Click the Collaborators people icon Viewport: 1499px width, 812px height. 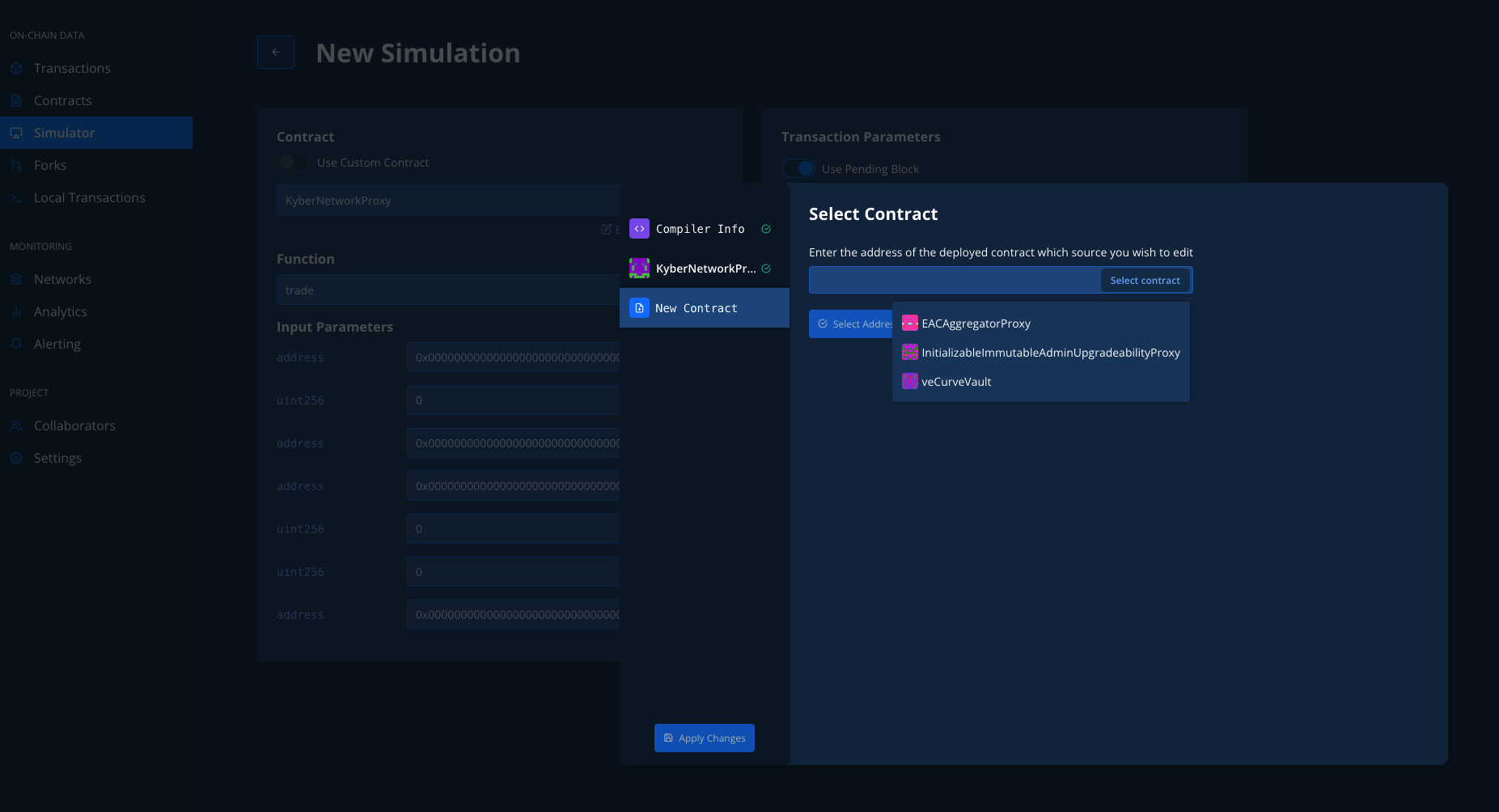tap(16, 425)
